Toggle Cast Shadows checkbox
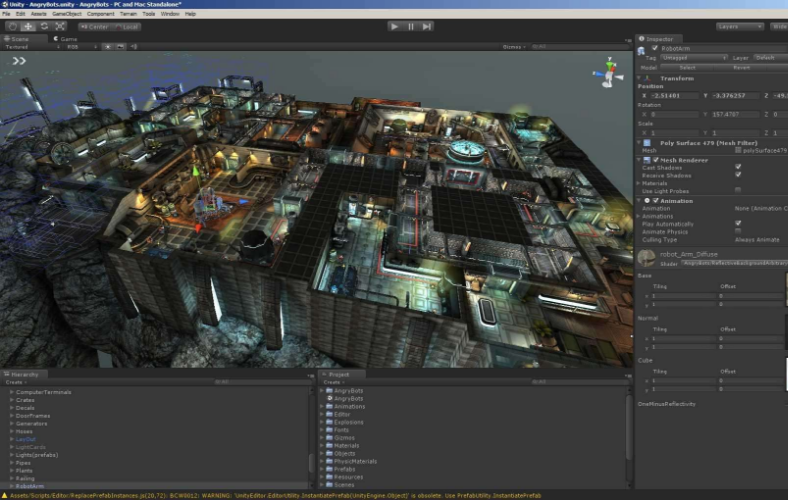This screenshot has height=500, width=788. point(738,167)
